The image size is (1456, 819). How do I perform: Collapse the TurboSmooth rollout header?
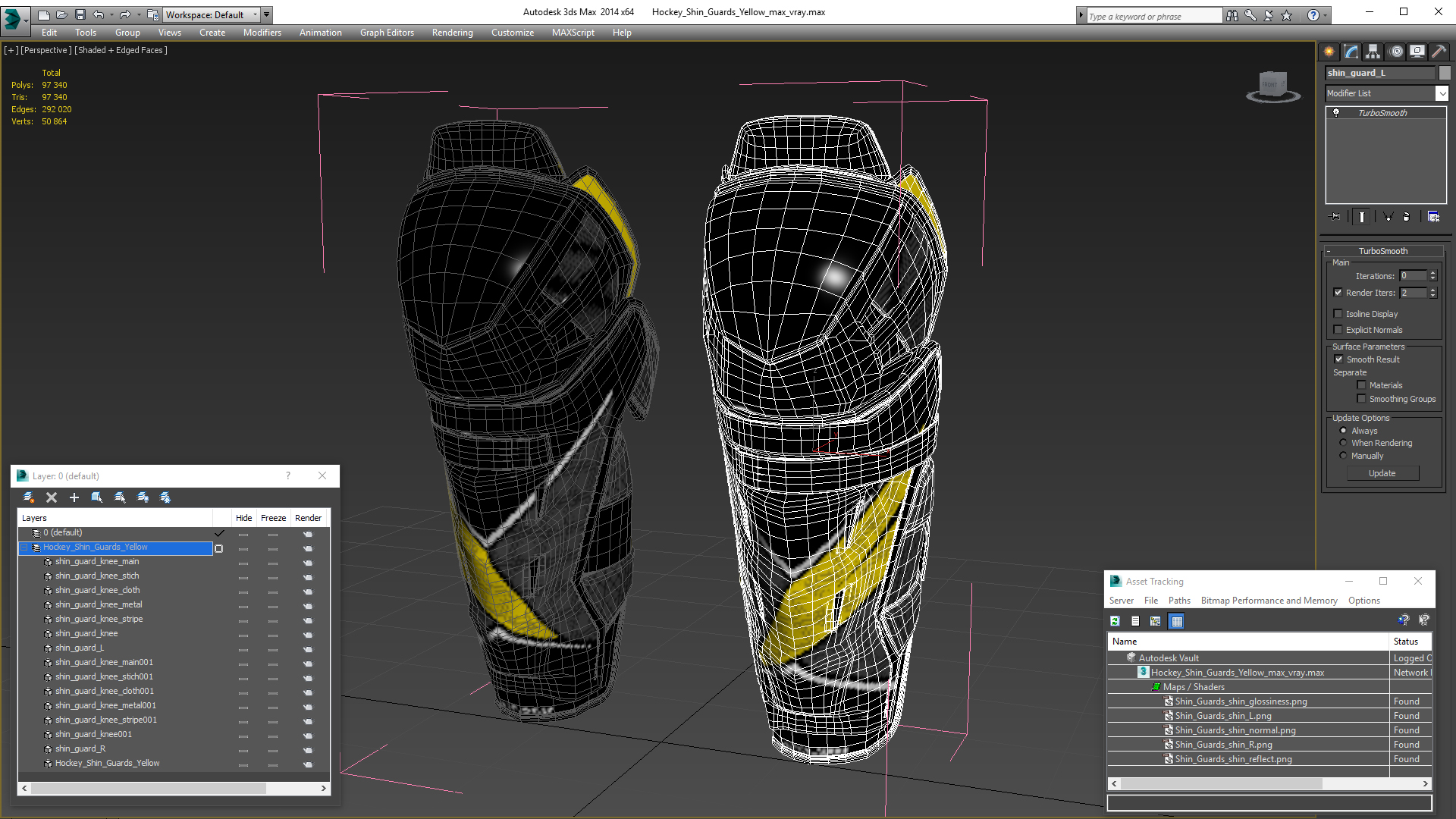tap(1382, 251)
